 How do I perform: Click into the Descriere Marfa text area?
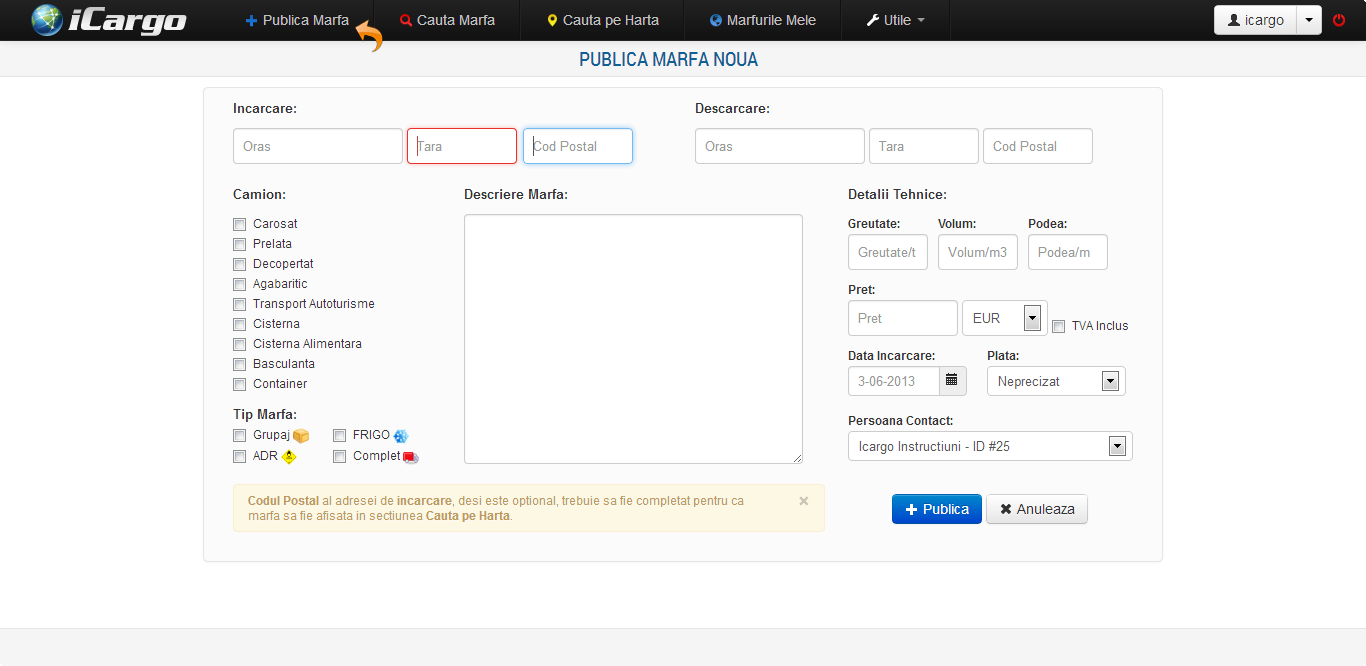click(x=633, y=339)
